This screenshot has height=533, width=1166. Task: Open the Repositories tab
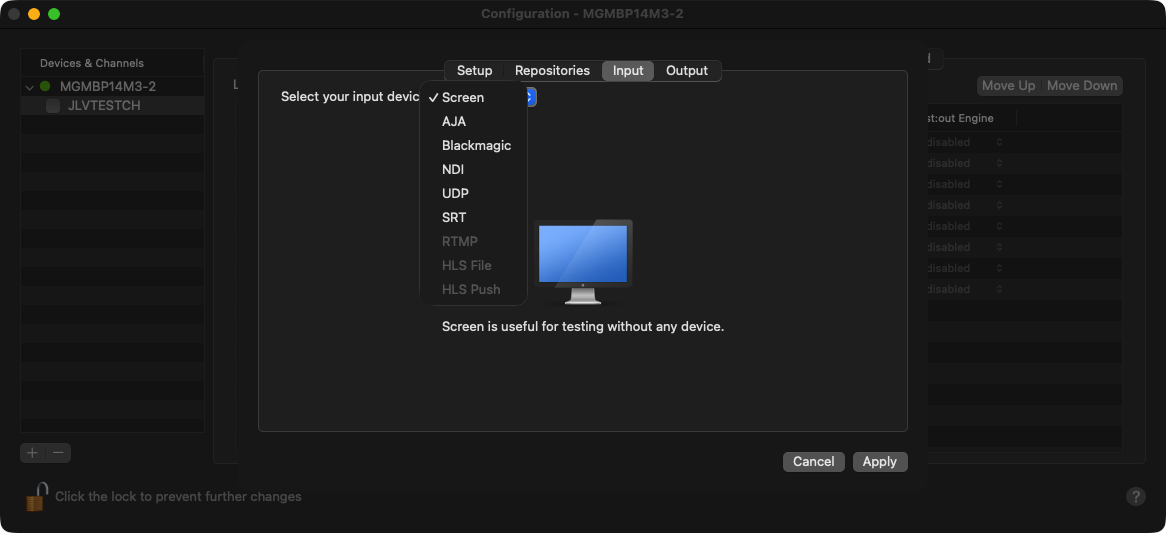(x=552, y=71)
